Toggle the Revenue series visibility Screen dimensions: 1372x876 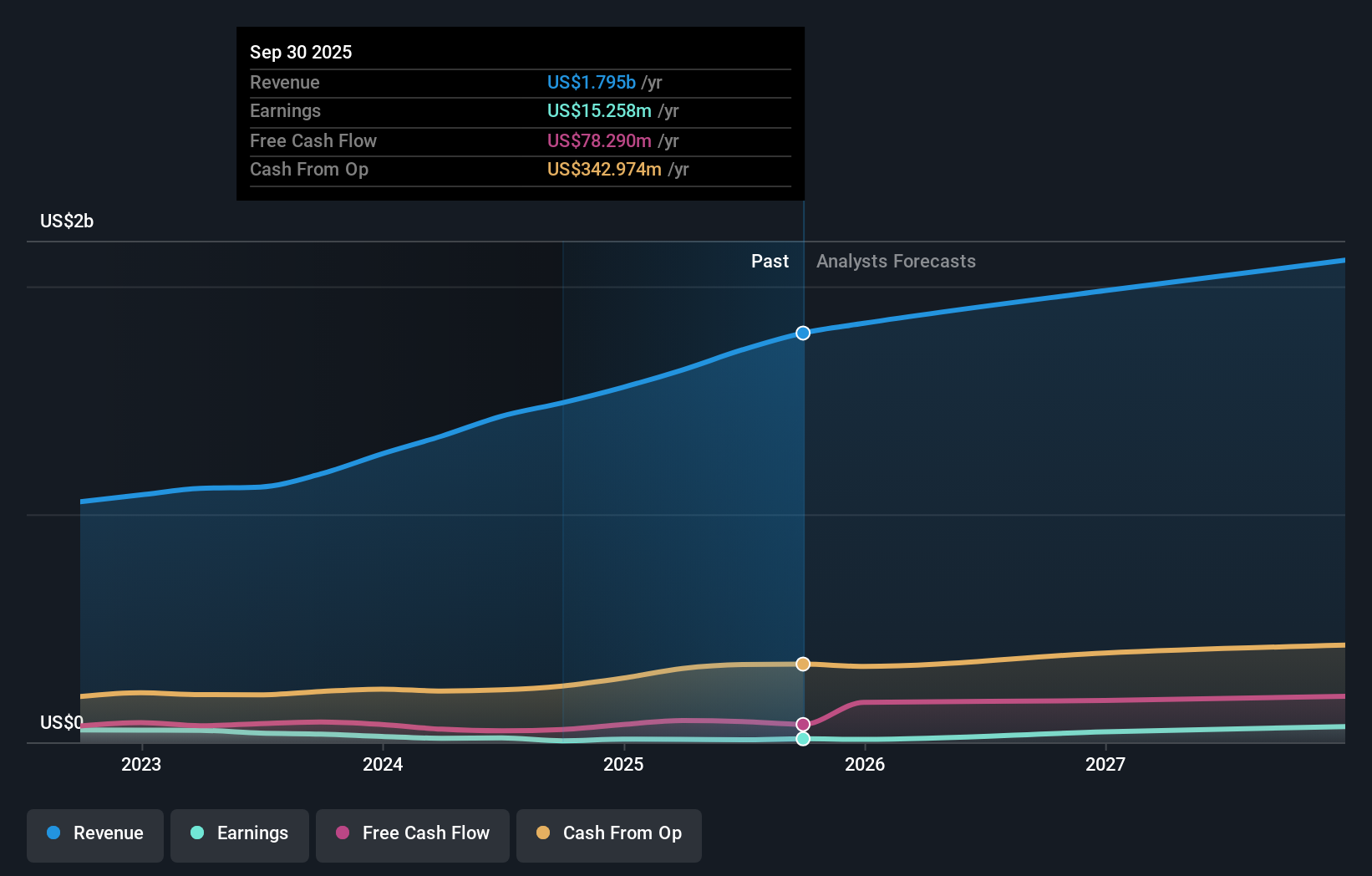point(94,833)
